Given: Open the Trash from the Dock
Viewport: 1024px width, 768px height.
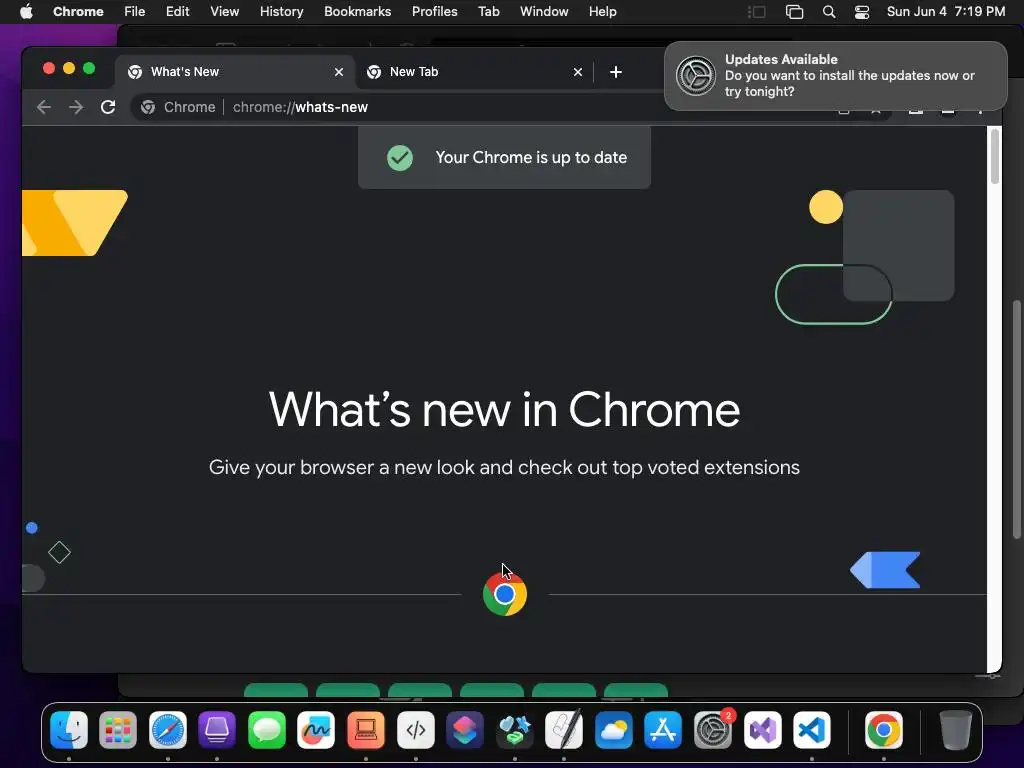Looking at the screenshot, I should 955,729.
